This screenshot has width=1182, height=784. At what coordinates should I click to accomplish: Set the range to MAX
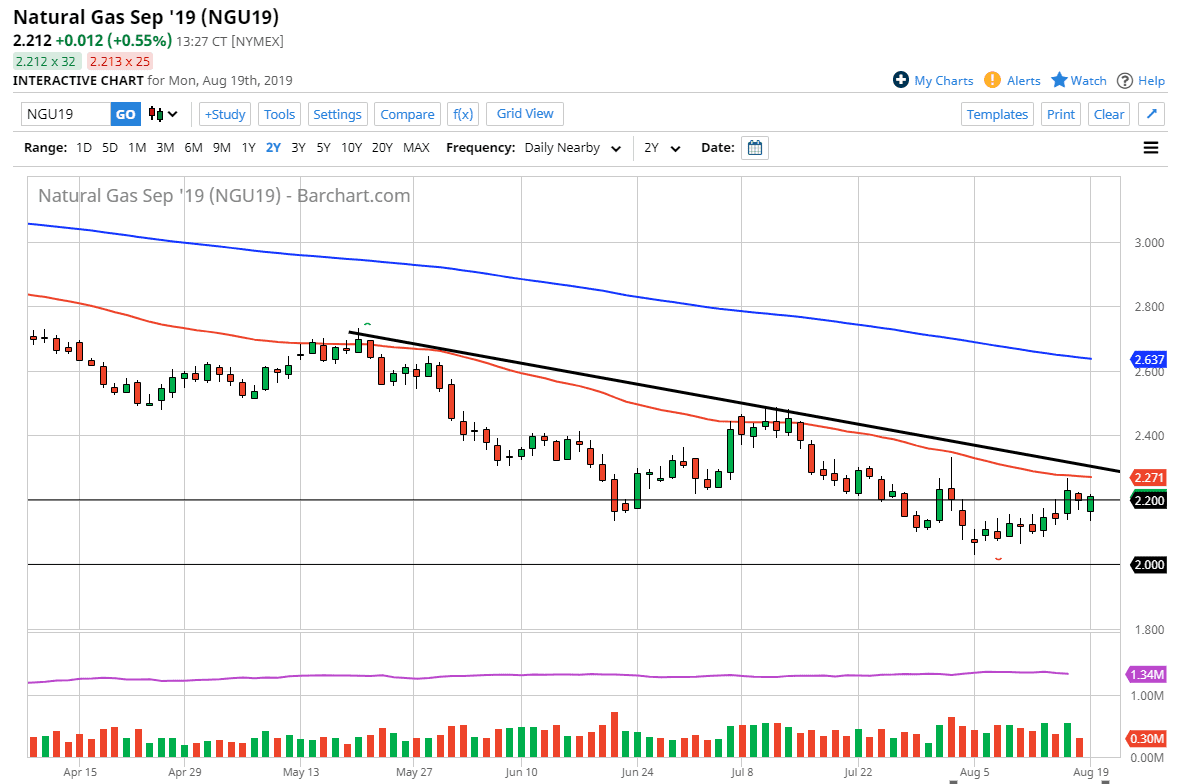click(416, 148)
